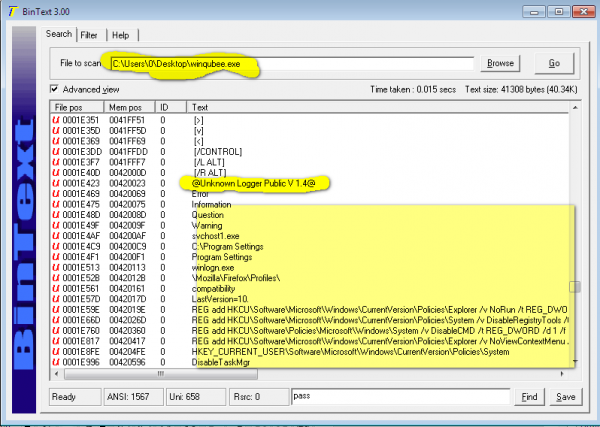Click the unicode icon of row 0001E4C9
The width and height of the screenshot is (600, 427).
click(x=56, y=246)
